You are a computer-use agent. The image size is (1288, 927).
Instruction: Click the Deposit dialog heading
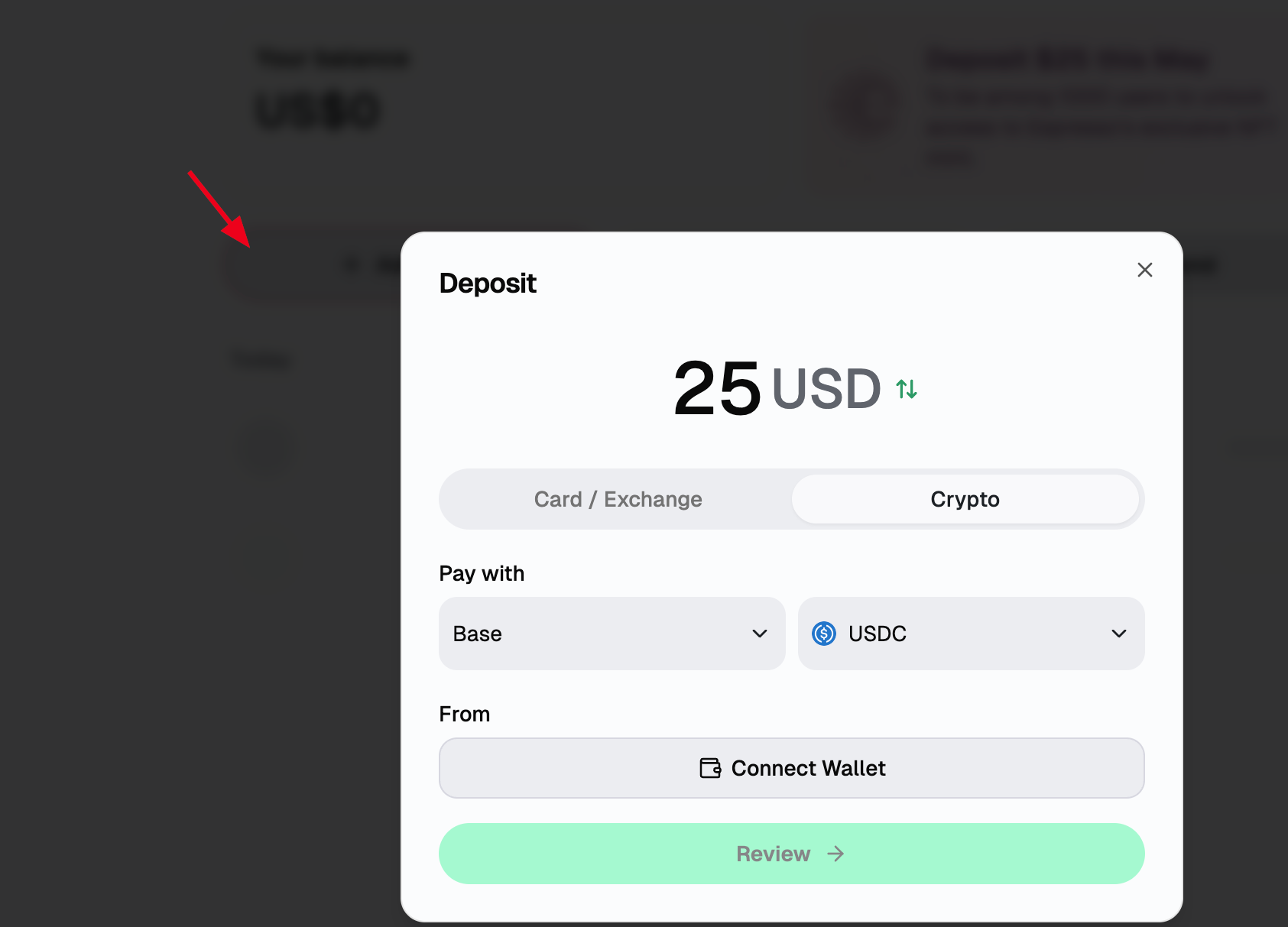coord(488,284)
